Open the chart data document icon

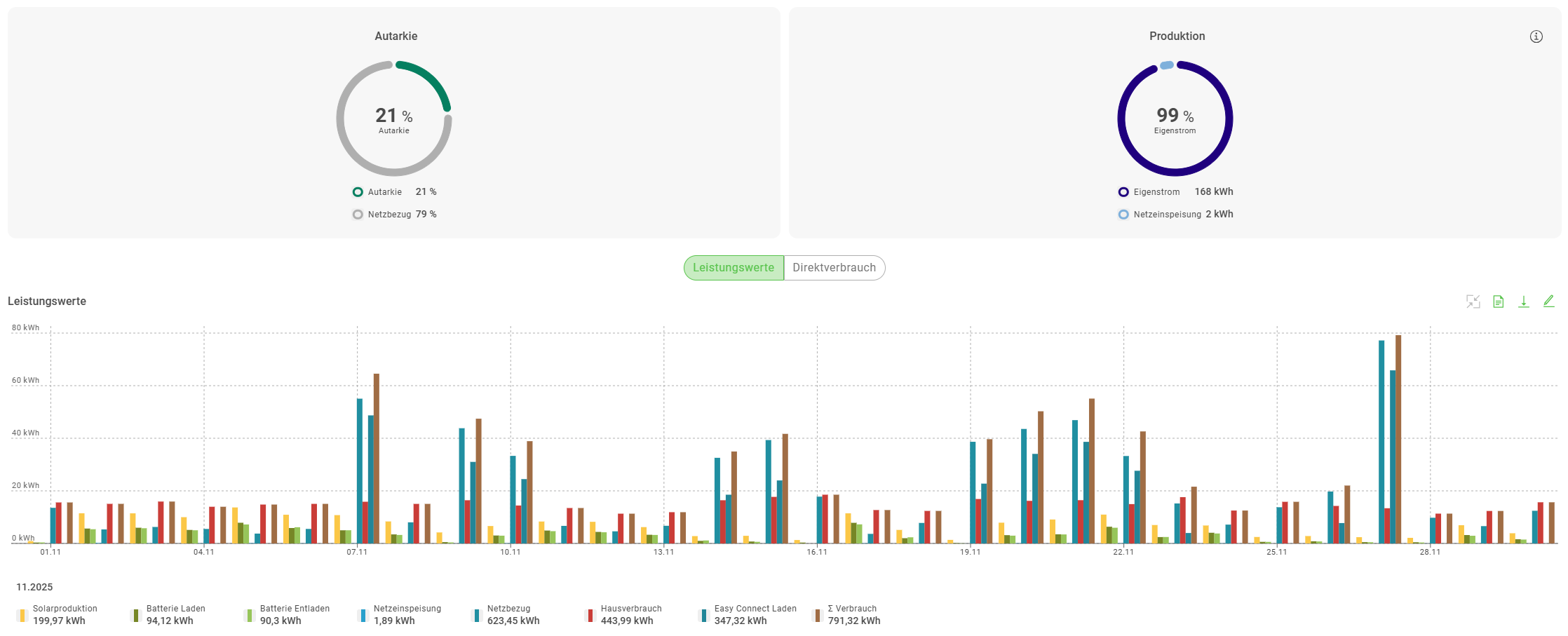tap(1498, 302)
